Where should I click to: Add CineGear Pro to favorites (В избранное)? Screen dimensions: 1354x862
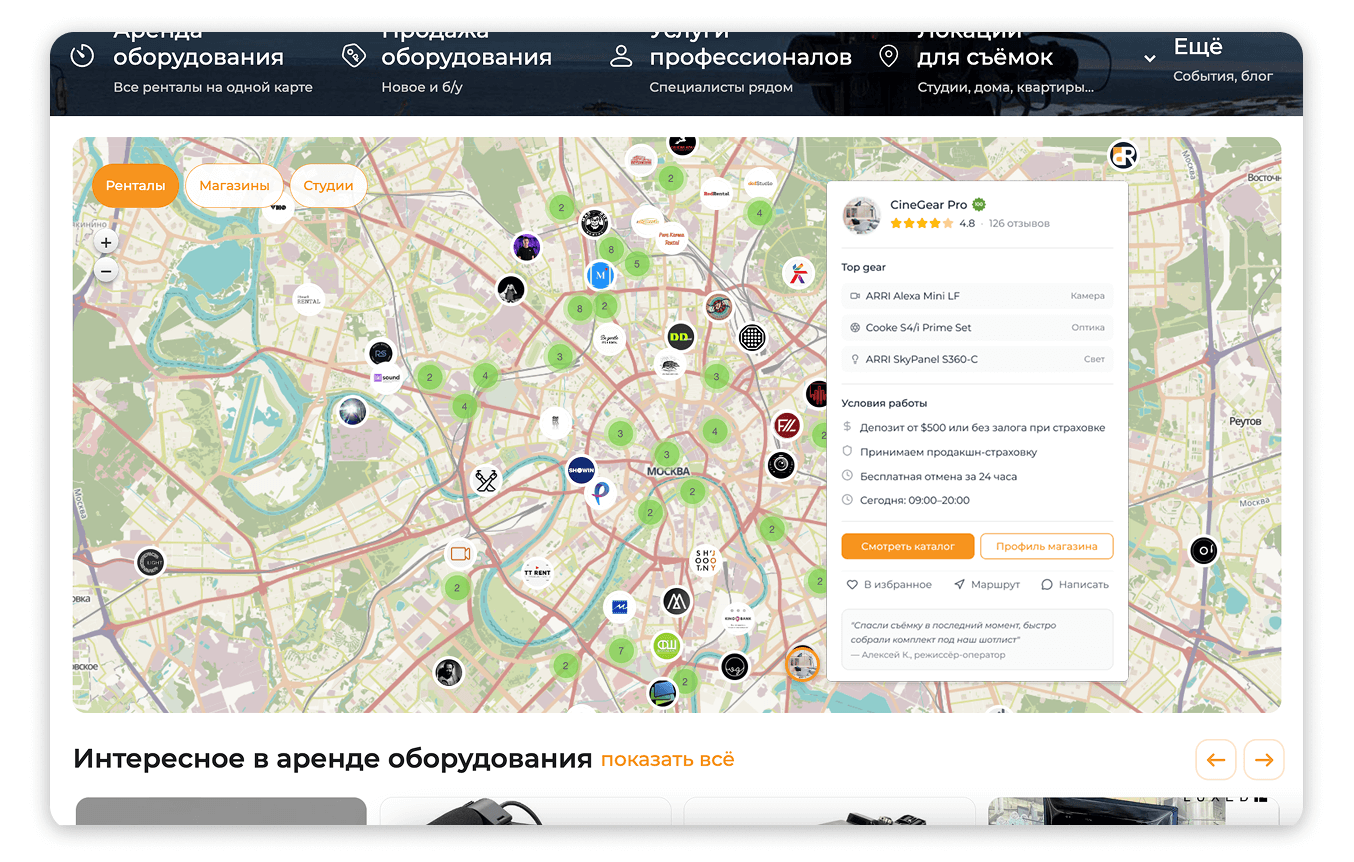(889, 584)
